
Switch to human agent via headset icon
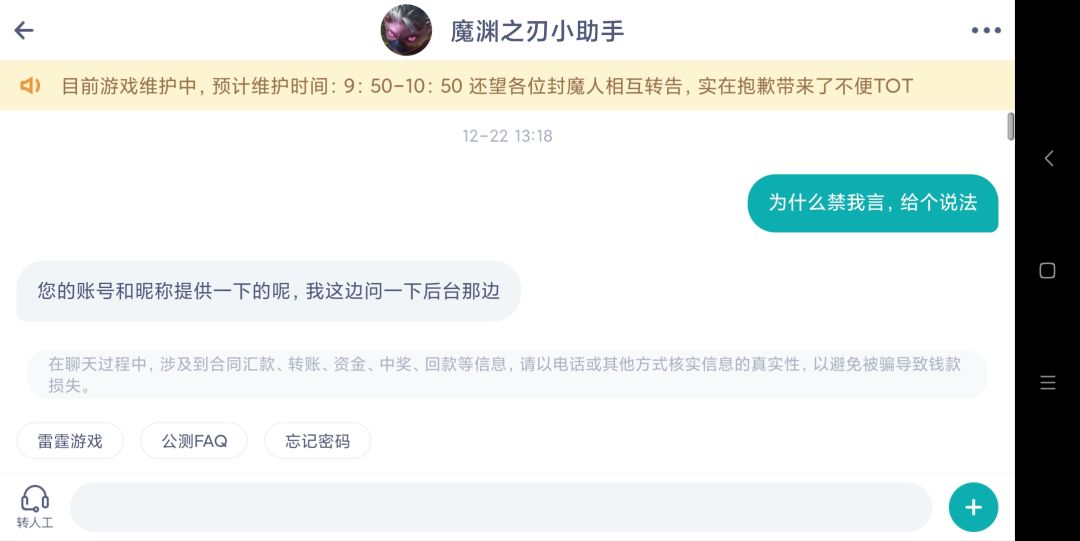35,506
